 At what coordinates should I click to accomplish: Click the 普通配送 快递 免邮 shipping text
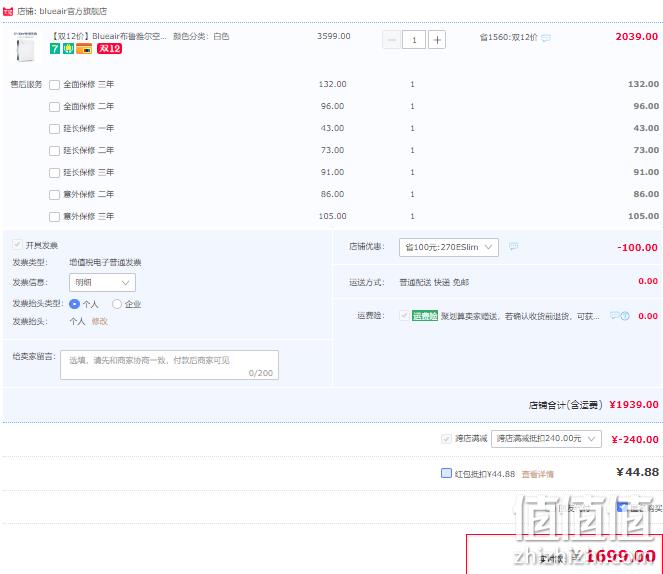434,282
